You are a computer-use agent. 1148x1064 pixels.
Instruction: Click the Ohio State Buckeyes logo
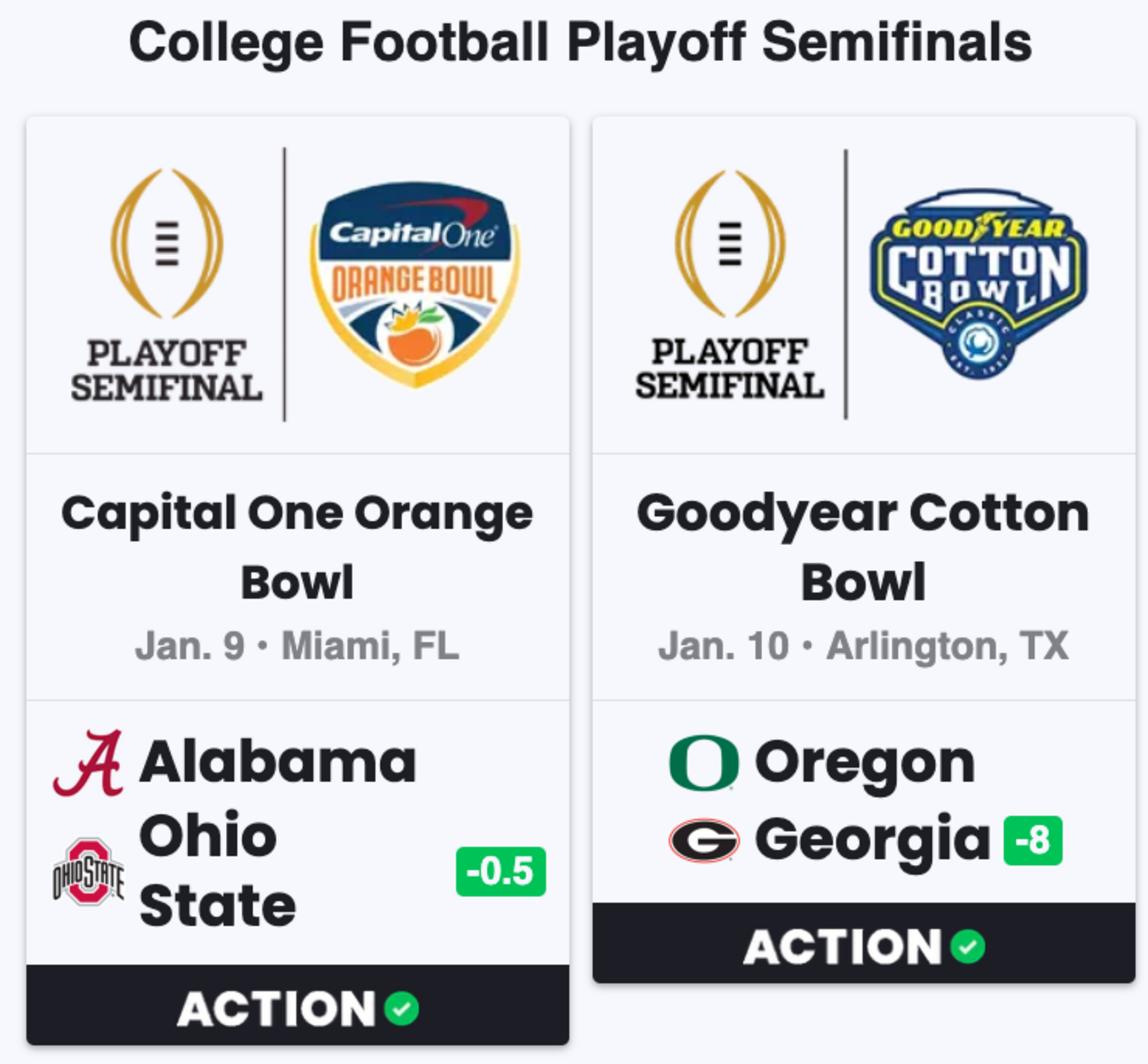click(x=88, y=871)
